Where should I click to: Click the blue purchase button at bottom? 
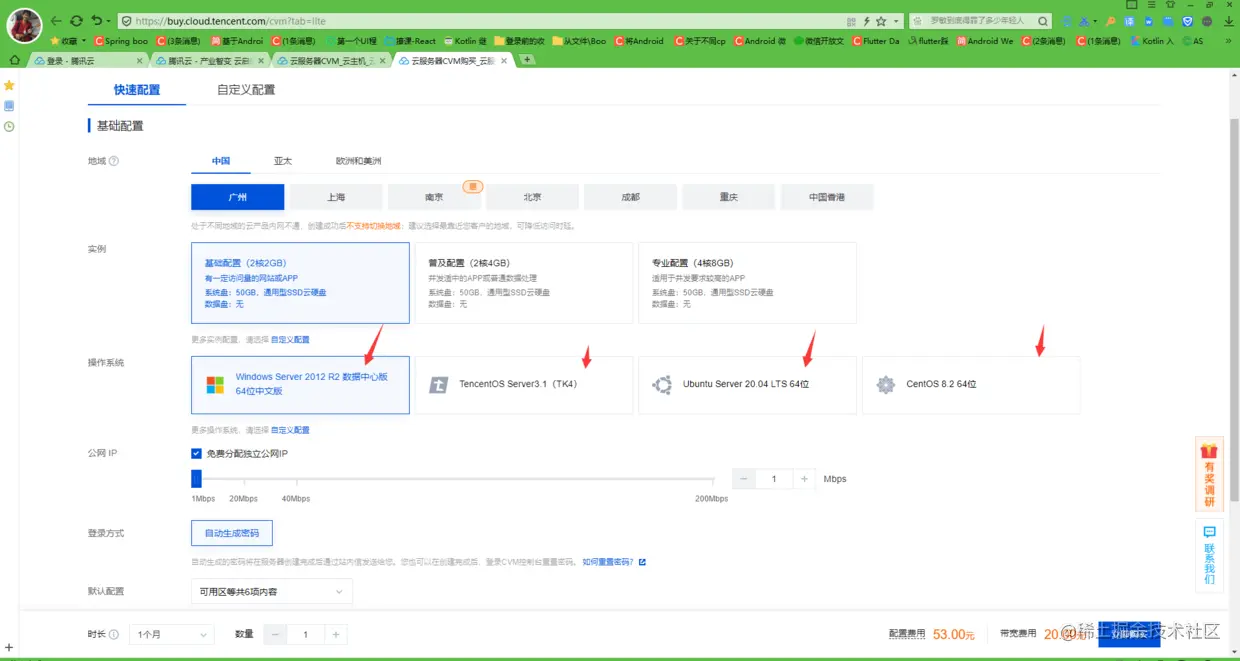click(x=1129, y=634)
